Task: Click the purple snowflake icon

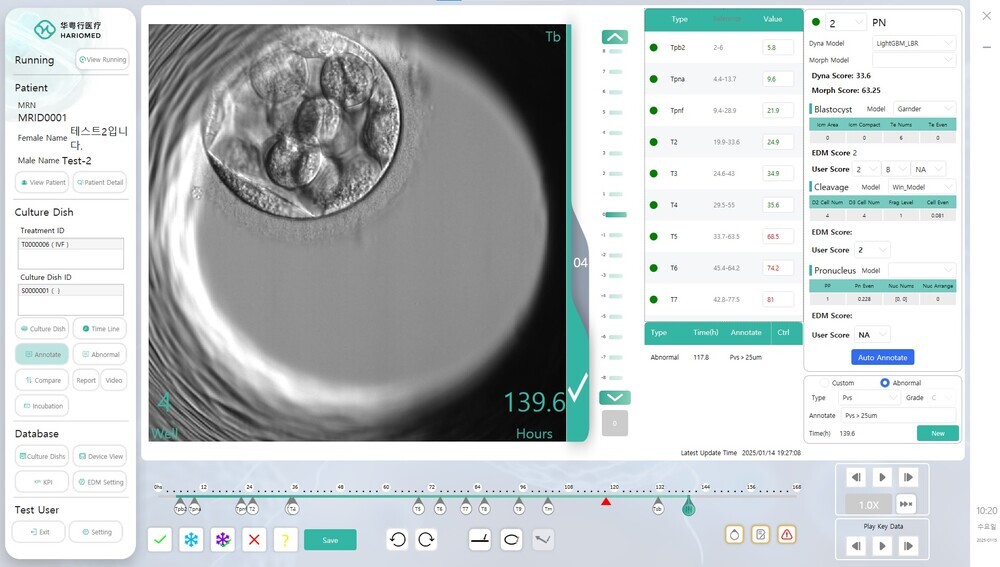Action: coord(223,540)
